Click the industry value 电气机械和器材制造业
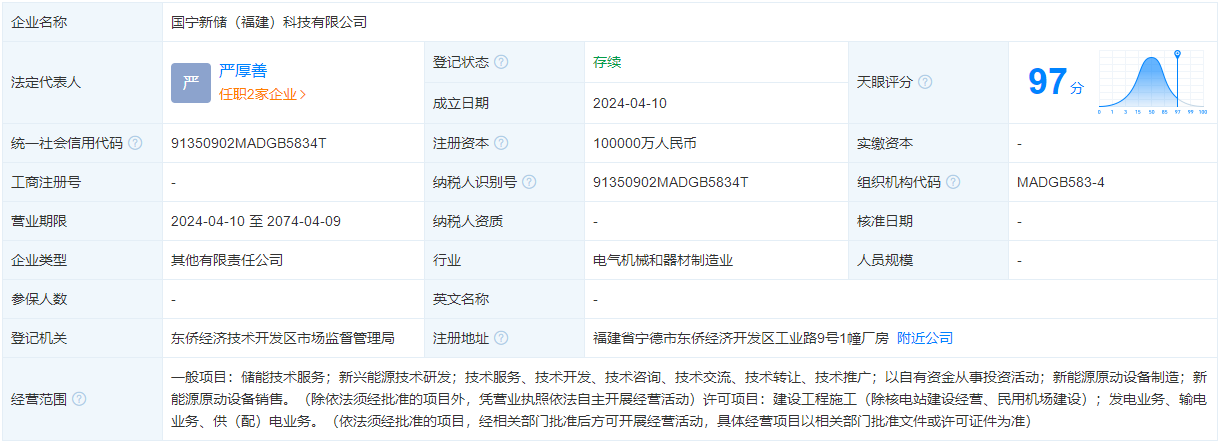The height and width of the screenshot is (443, 1220). pyautogui.click(x=663, y=260)
